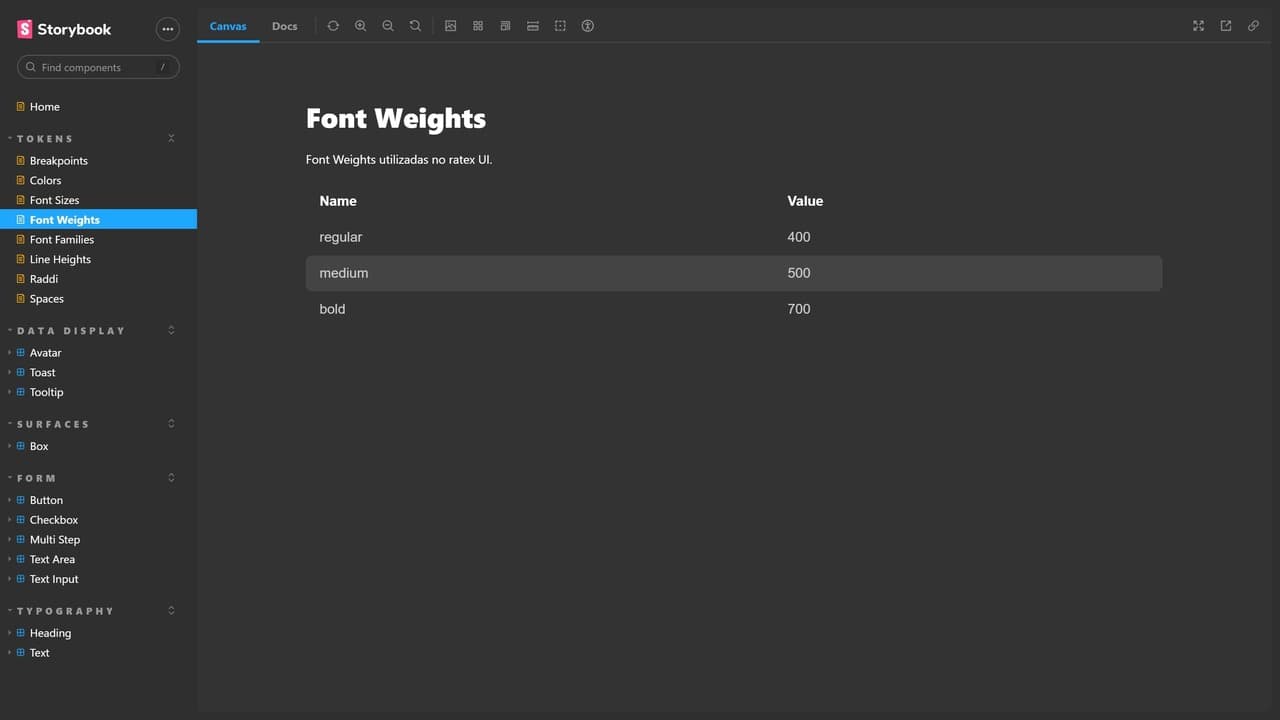Open the accessibility vision simulator

[x=588, y=26]
